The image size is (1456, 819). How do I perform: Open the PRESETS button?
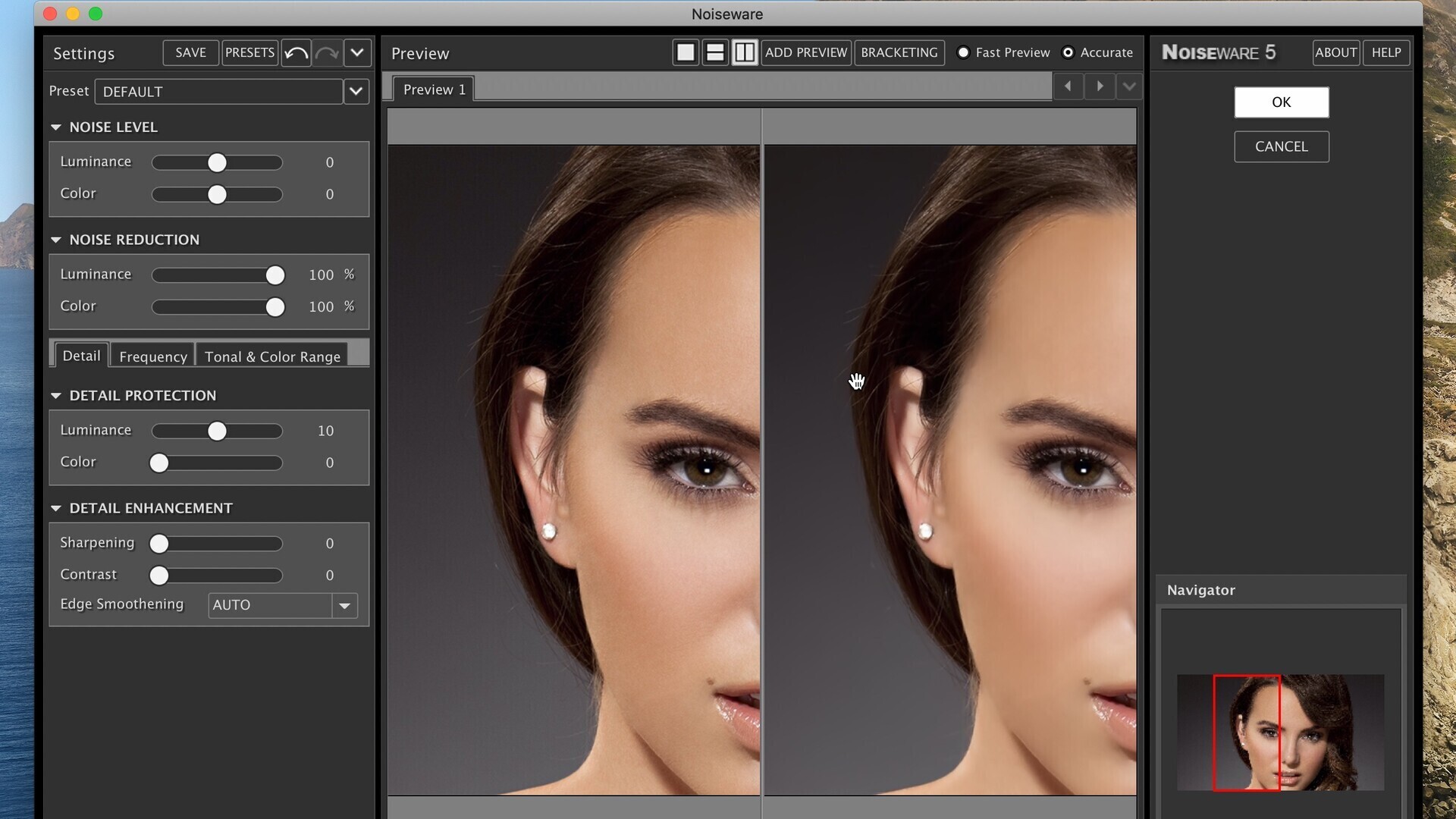tap(249, 52)
